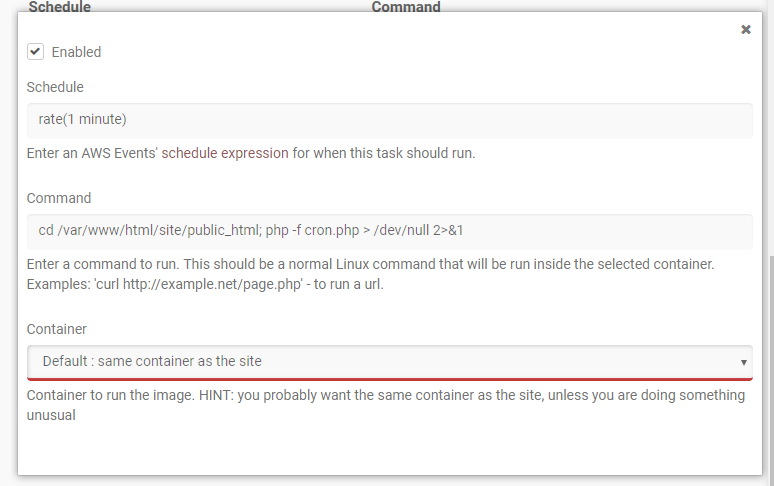The image size is (774, 486).
Task: Select the Schedule column header behind dialog
Action: click(x=60, y=7)
